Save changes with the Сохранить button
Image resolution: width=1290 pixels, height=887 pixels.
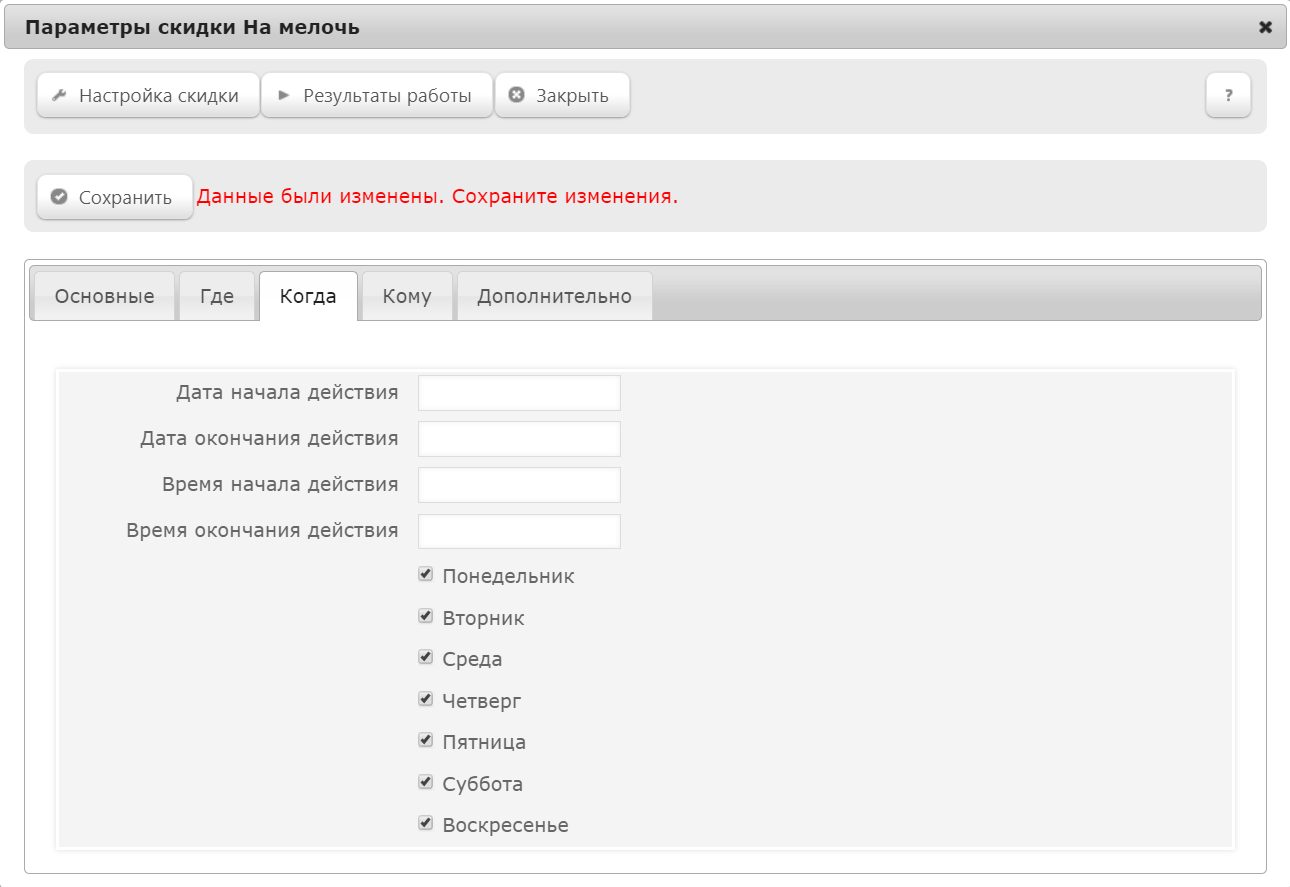pyautogui.click(x=115, y=197)
